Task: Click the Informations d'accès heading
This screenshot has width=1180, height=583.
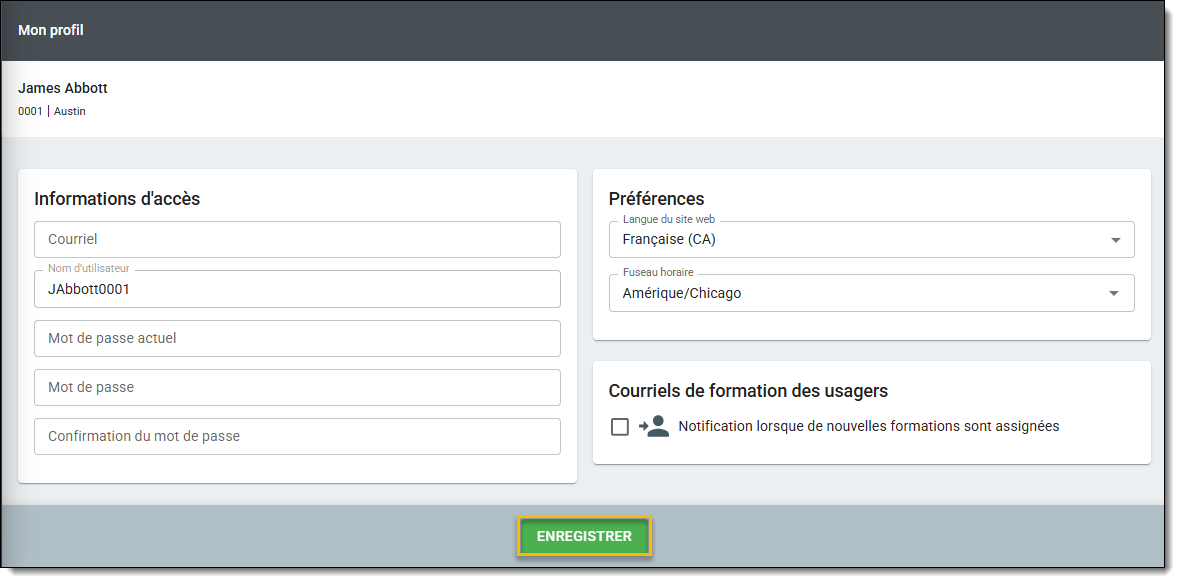Action: 117,199
